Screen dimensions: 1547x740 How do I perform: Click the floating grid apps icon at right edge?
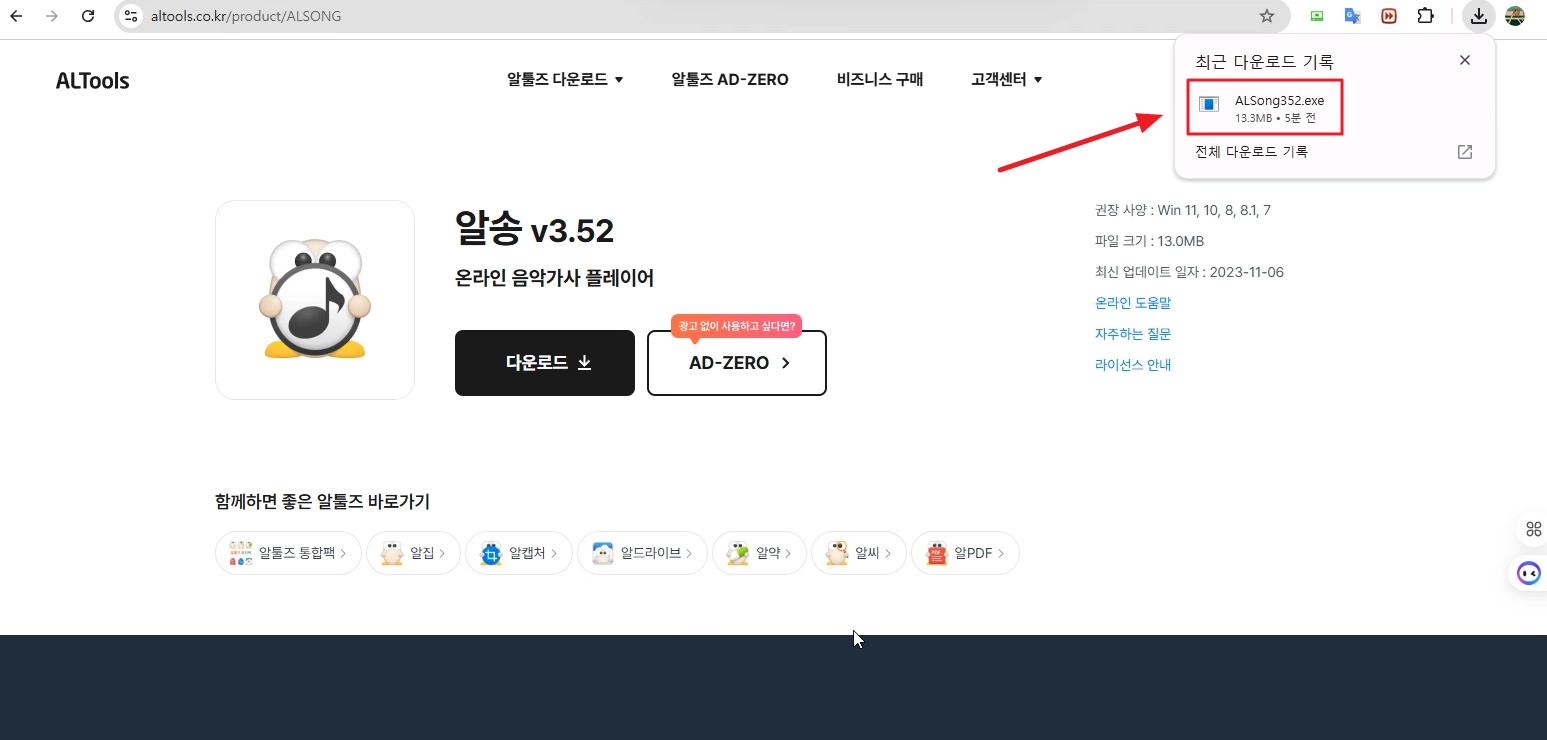point(1533,529)
